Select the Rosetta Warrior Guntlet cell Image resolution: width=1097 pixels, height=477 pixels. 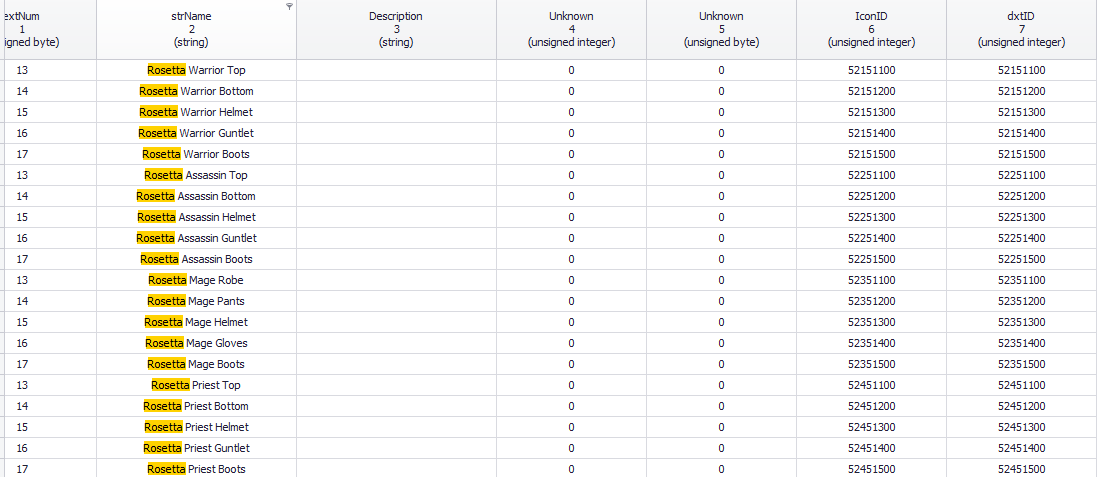(x=196, y=133)
